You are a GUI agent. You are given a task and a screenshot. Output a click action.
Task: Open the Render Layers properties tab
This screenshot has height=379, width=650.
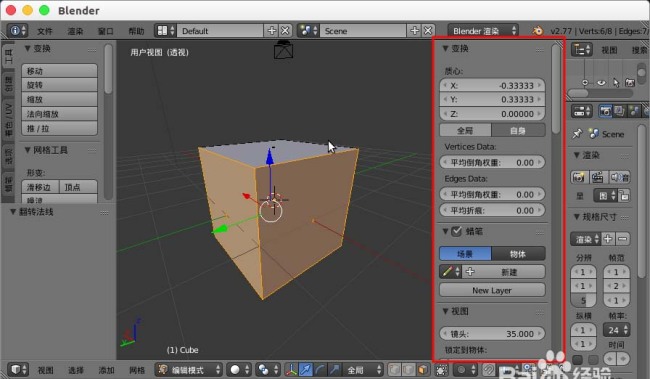(619, 111)
